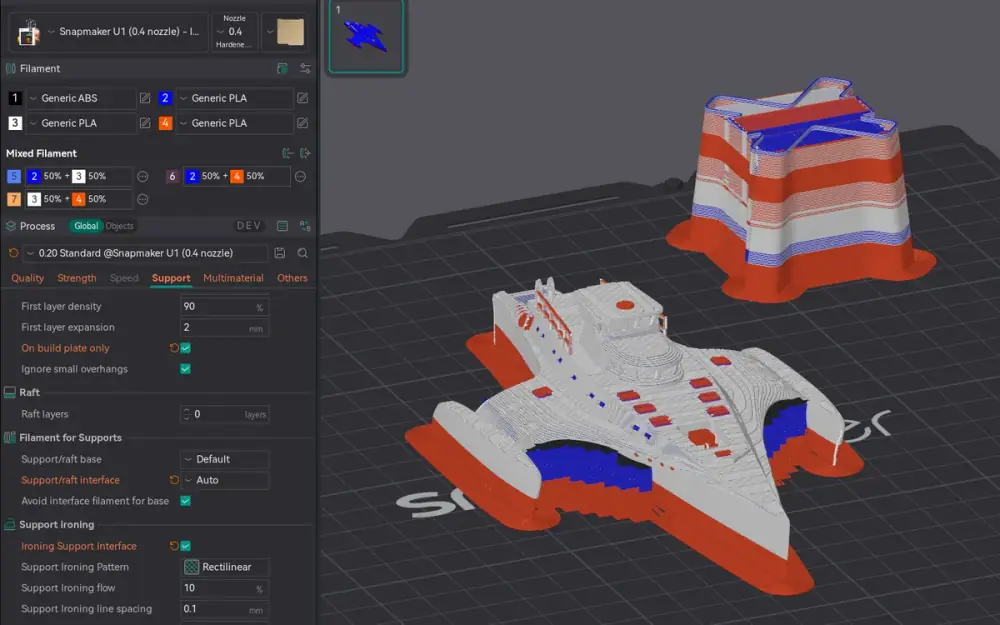Switch to the Quality tab

click(27, 278)
